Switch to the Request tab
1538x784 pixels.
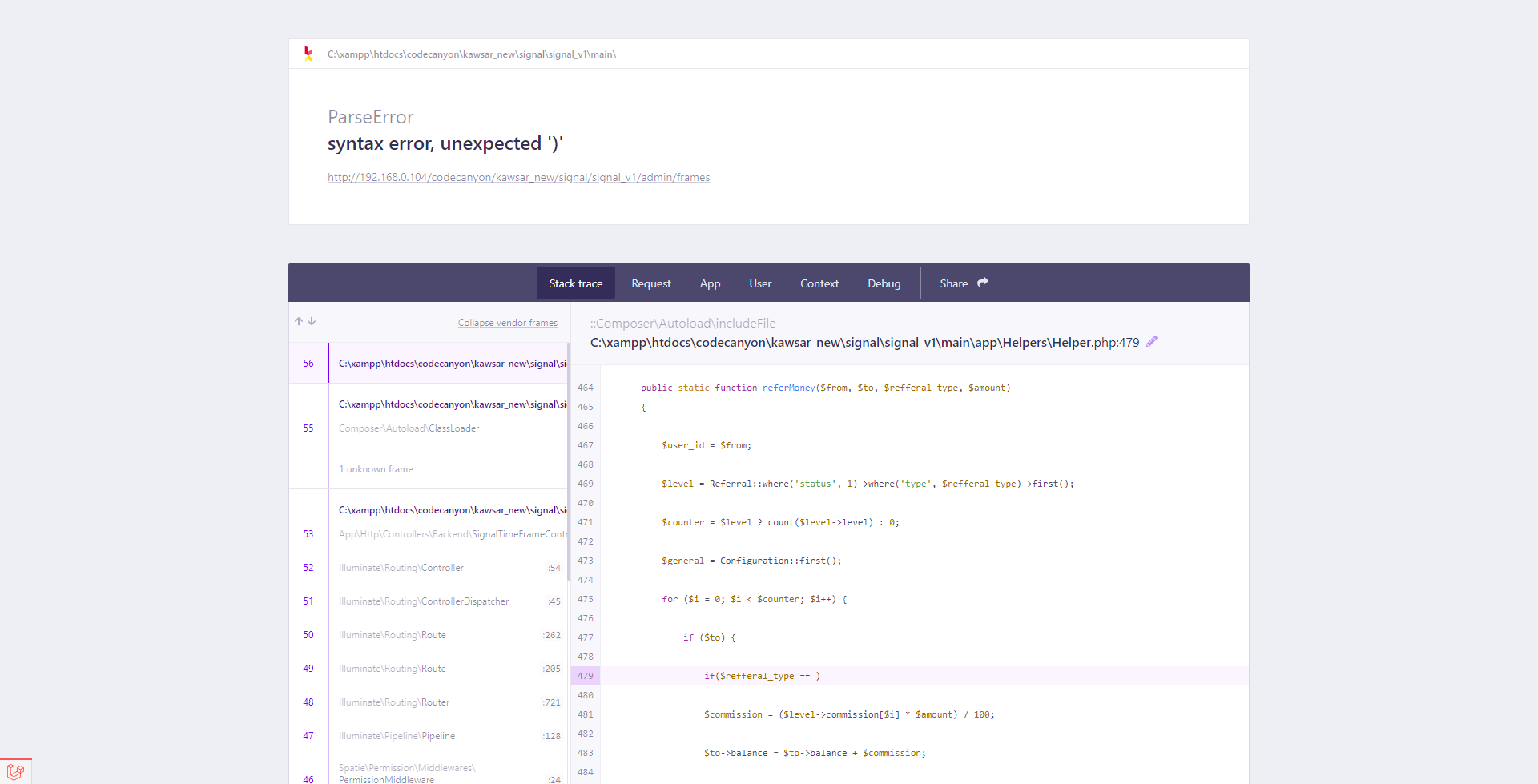pyautogui.click(x=650, y=283)
